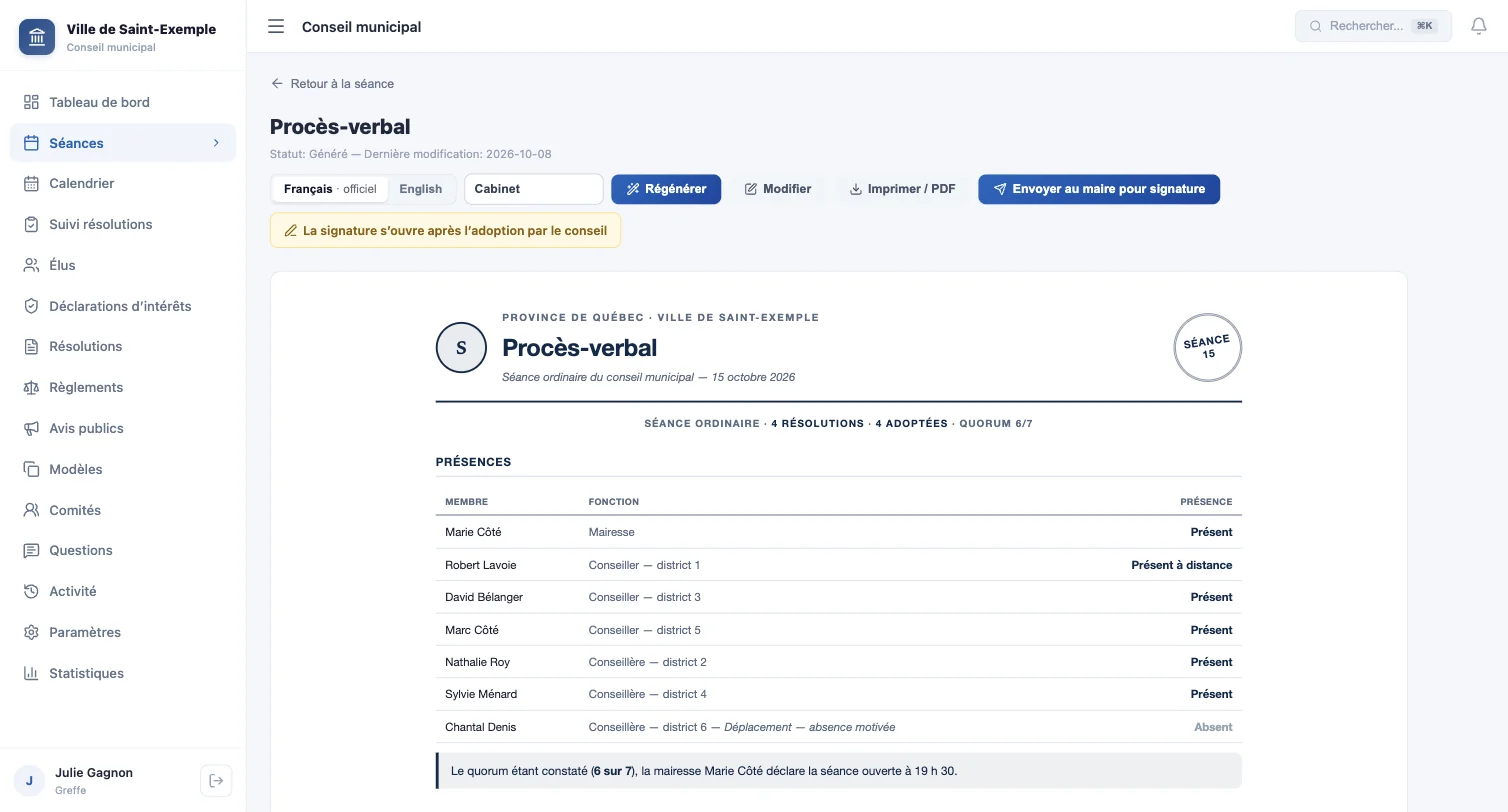
Task: Click the Avis publics megaphone icon
Action: (31, 428)
